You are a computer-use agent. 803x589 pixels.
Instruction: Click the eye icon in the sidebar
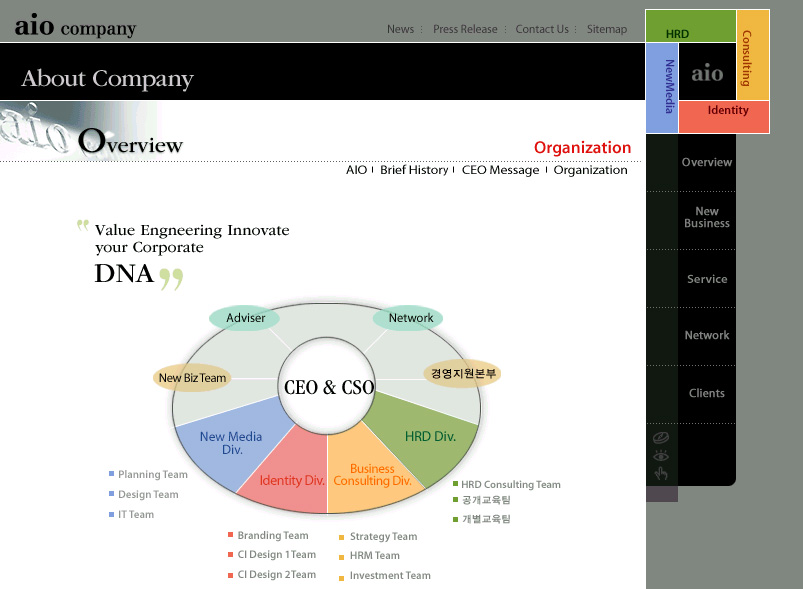point(661,455)
